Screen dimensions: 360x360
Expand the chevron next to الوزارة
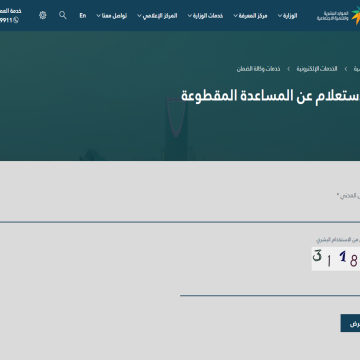pos(280,16)
